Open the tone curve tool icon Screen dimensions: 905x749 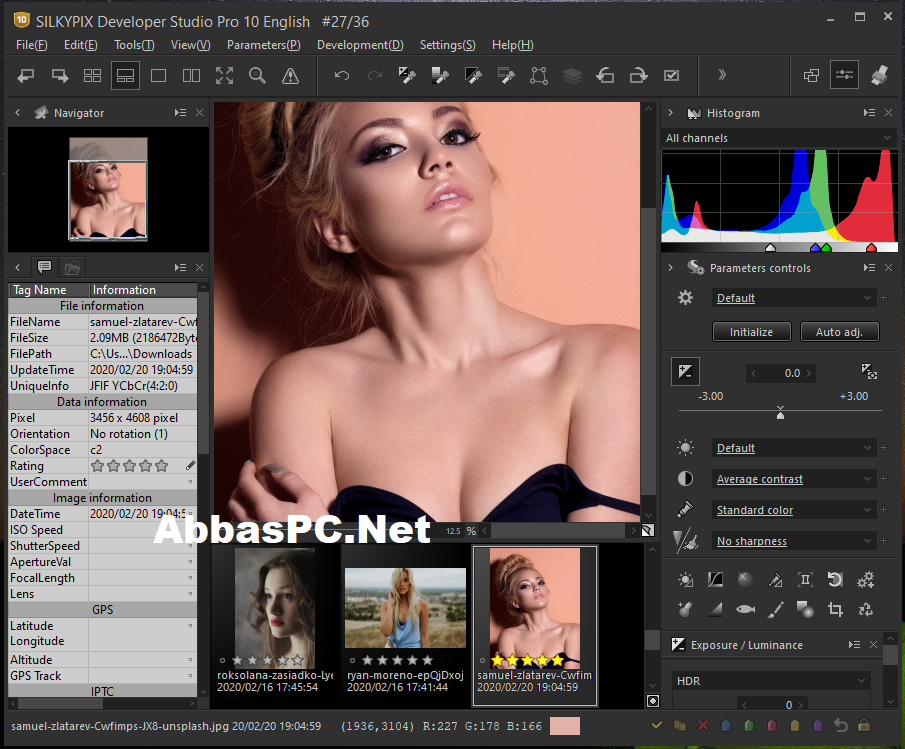(x=715, y=579)
